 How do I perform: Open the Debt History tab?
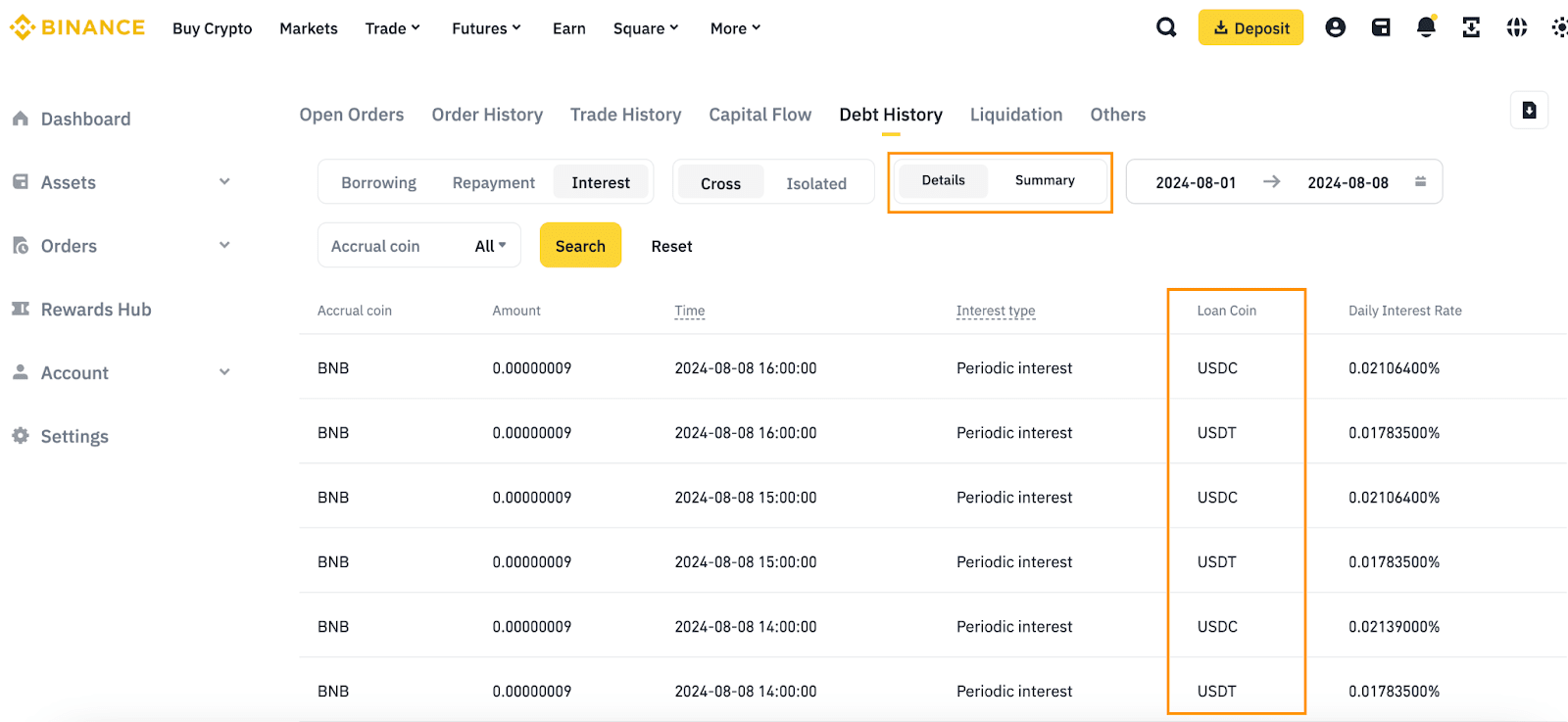[891, 115]
